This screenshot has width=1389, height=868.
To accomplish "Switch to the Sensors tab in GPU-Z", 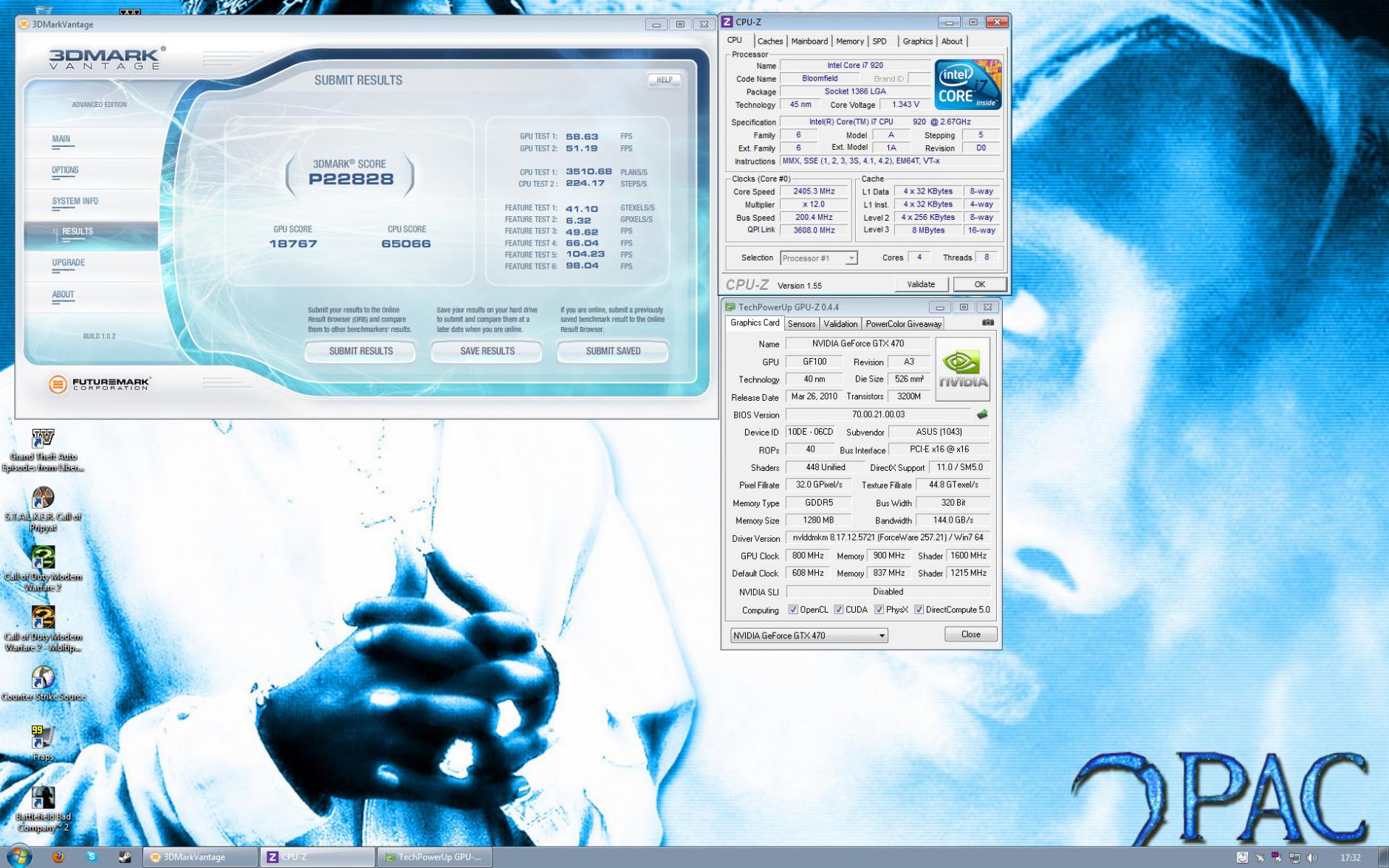I will [801, 324].
